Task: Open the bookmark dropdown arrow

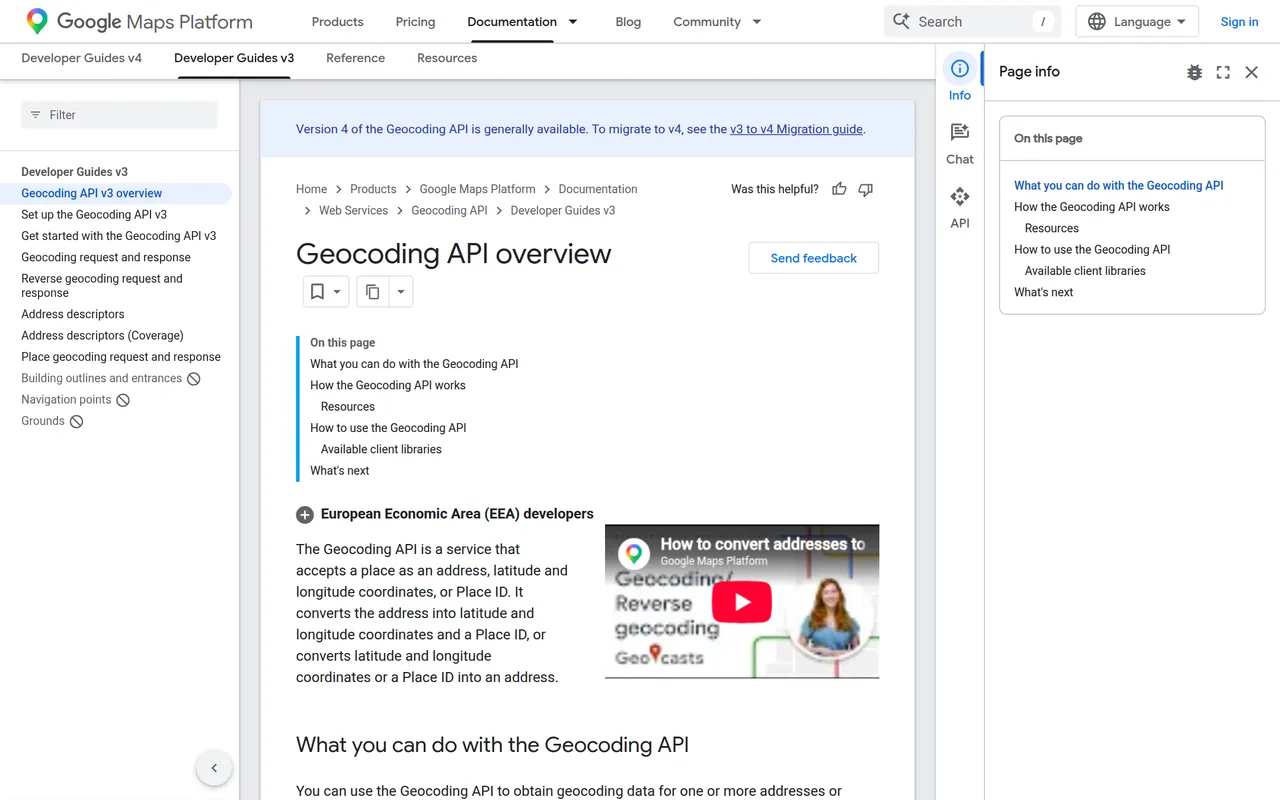Action: (x=337, y=292)
